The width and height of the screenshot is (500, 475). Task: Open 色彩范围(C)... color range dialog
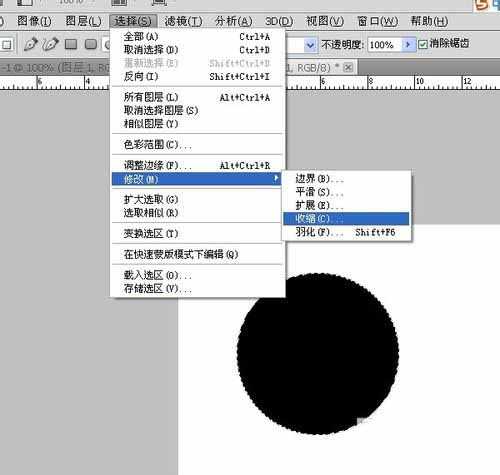197,145
